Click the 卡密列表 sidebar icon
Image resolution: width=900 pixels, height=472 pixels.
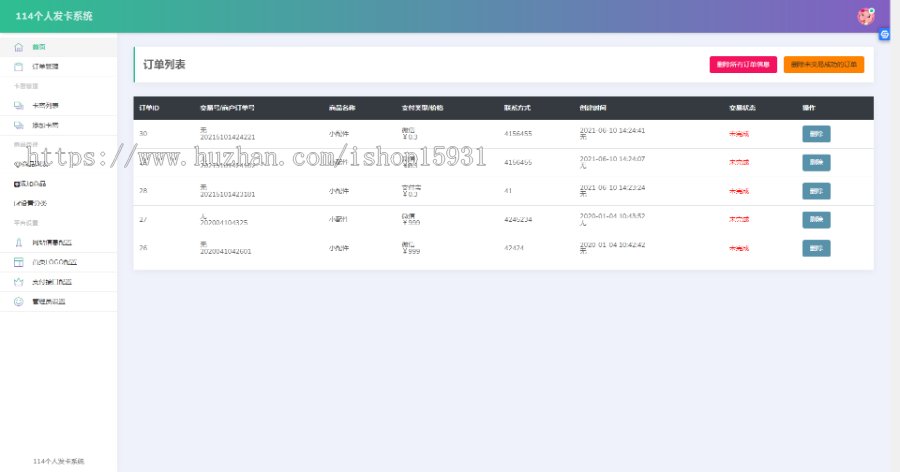(18, 106)
